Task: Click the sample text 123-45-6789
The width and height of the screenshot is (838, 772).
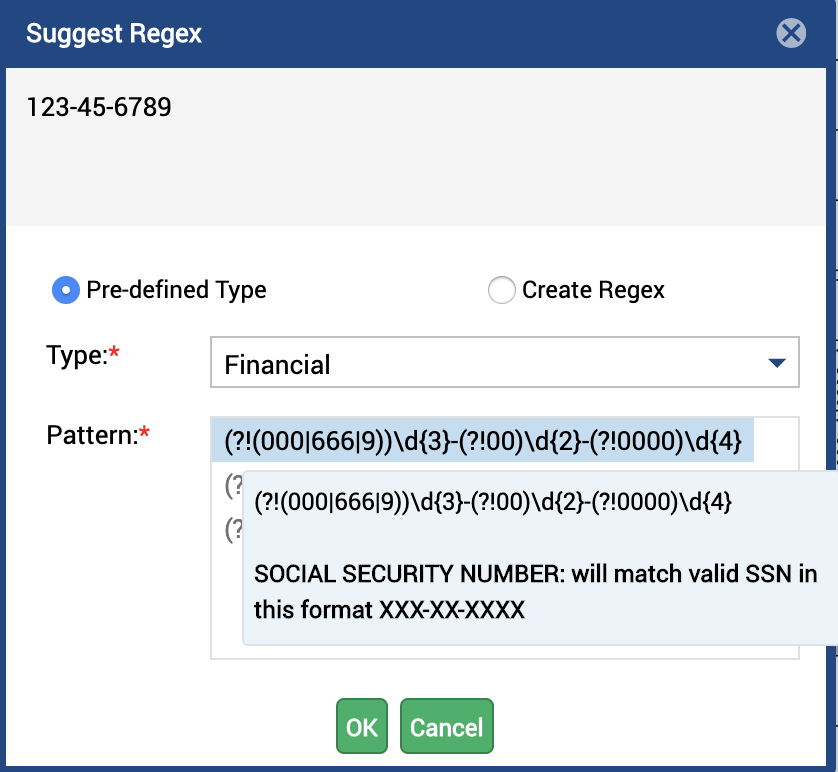Action: 99,107
